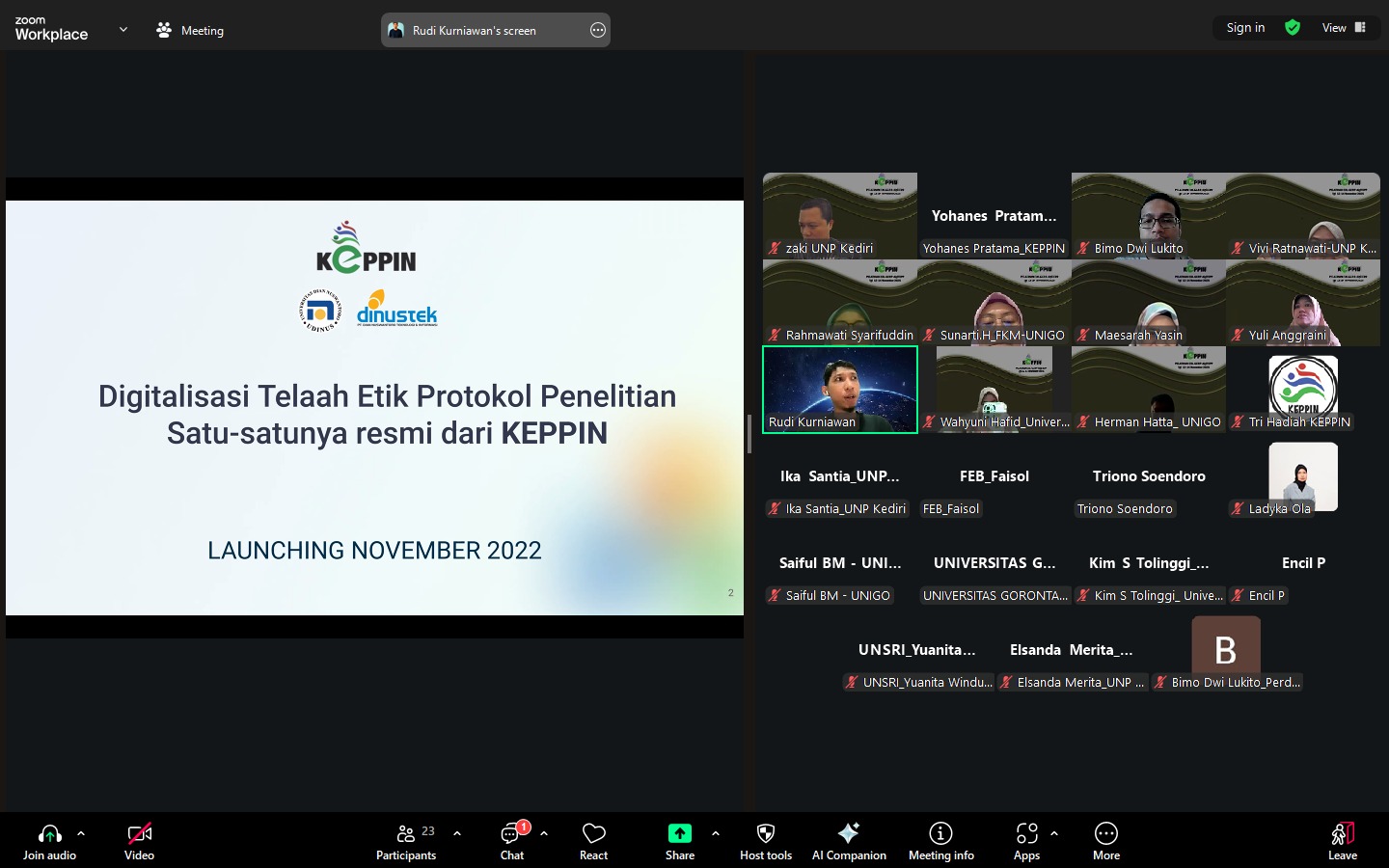The height and width of the screenshot is (868, 1389).
Task: Switch to the Meeting tab
Action: (x=190, y=31)
